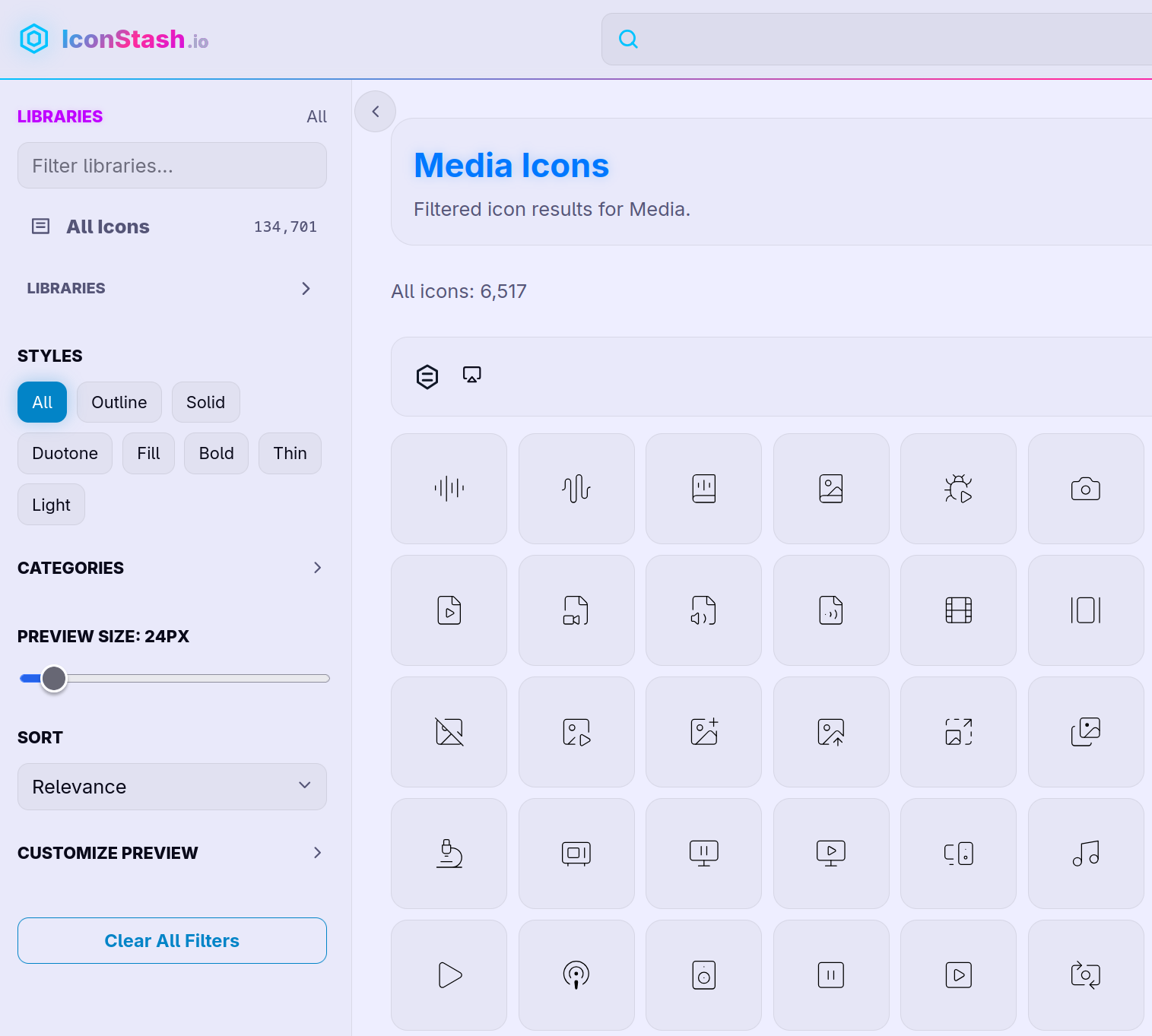Open the monitor pause icon
The width and height of the screenshot is (1152, 1036).
(x=704, y=854)
